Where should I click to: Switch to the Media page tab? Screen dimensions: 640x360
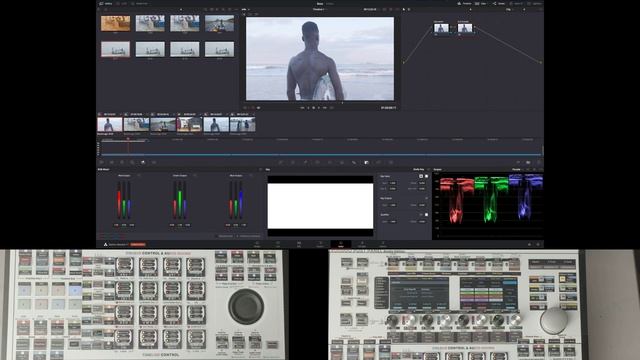[x=257, y=244]
